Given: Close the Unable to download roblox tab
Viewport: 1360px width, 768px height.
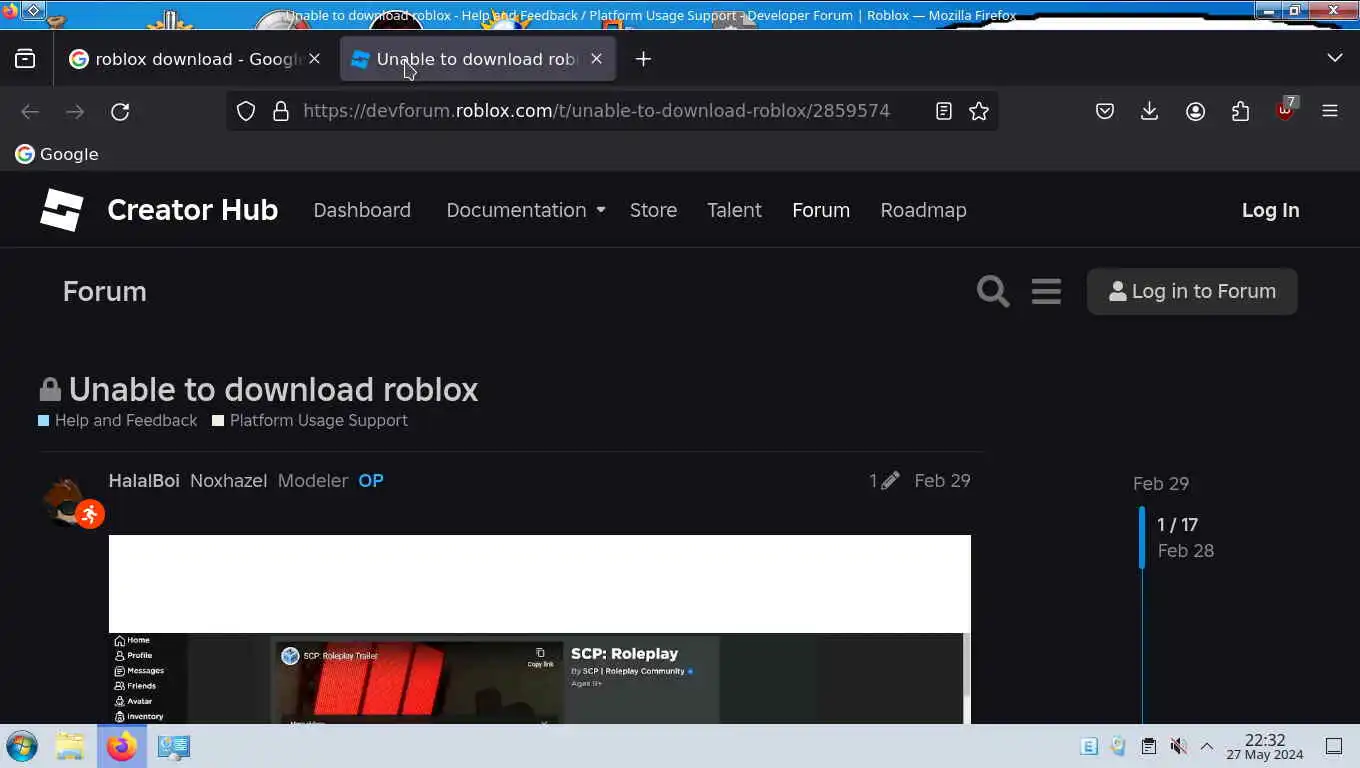Looking at the screenshot, I should [596, 59].
